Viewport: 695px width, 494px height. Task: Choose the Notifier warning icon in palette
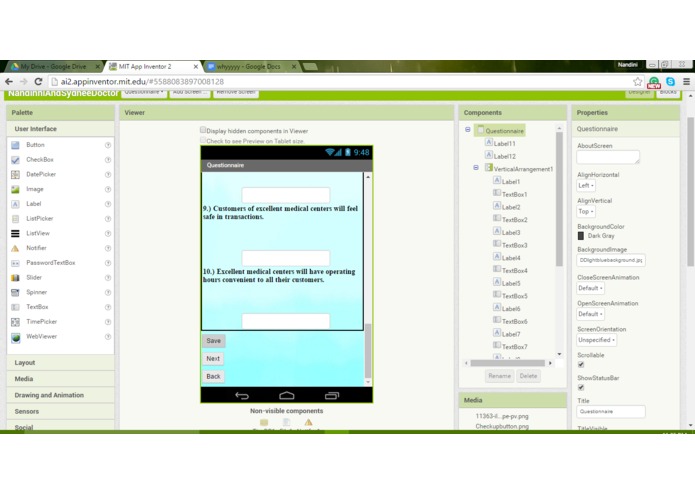click(15, 248)
